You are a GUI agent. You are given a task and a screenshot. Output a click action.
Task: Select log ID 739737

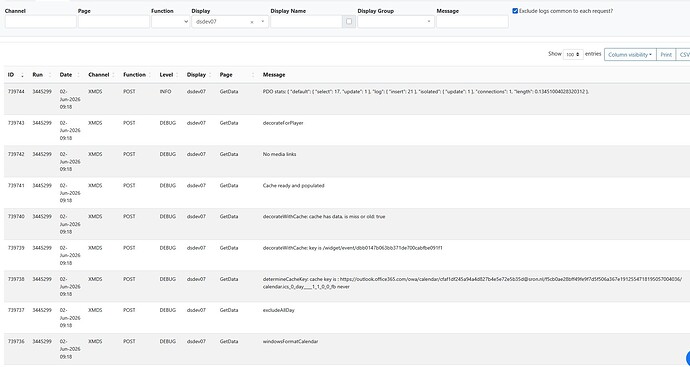tap(16, 310)
